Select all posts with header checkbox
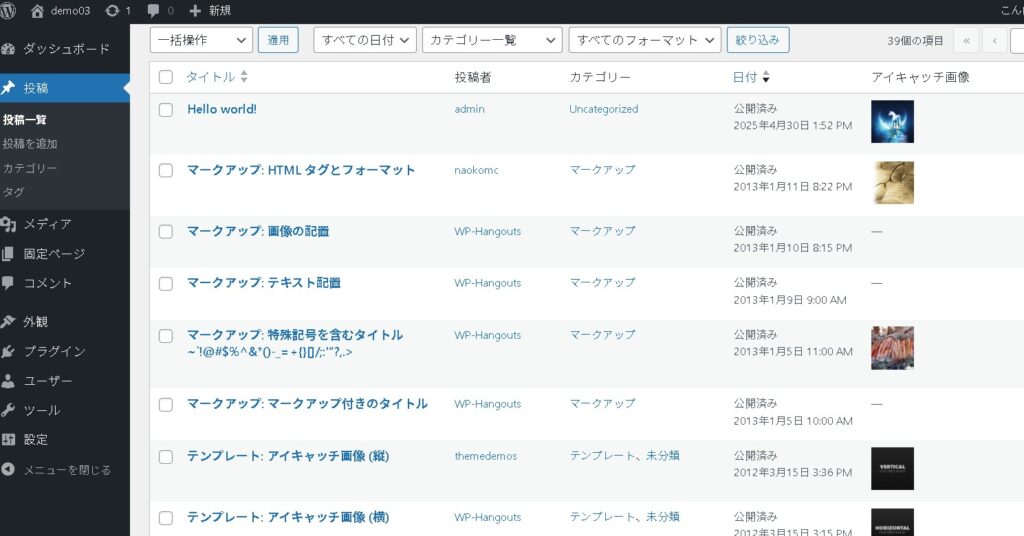 166,77
